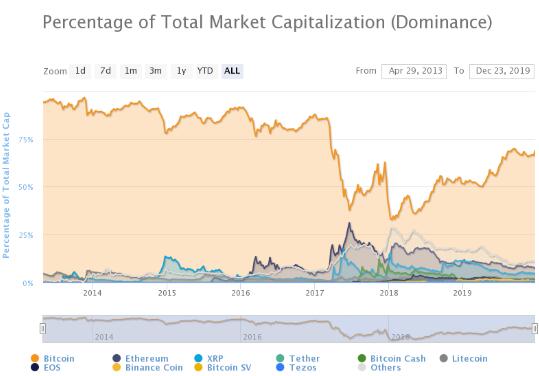Click the Others light gray legend circle
This screenshot has width=539, height=376.
click(362, 367)
